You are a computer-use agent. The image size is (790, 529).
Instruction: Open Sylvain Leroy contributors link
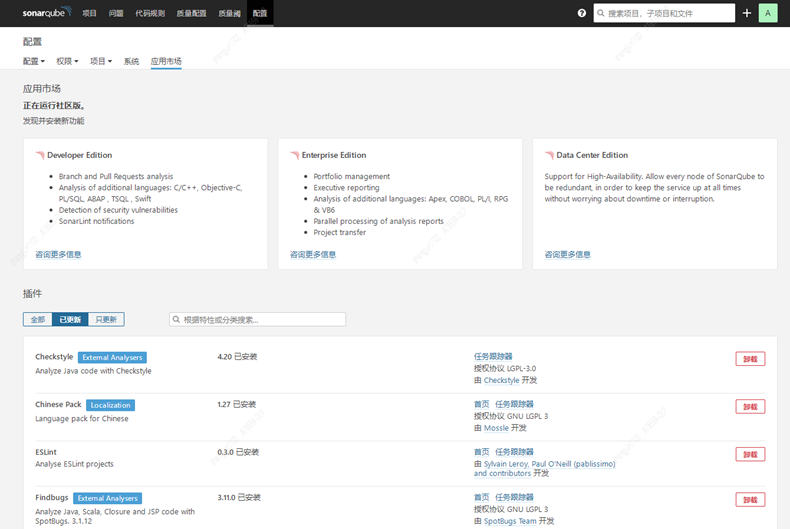coord(544,469)
